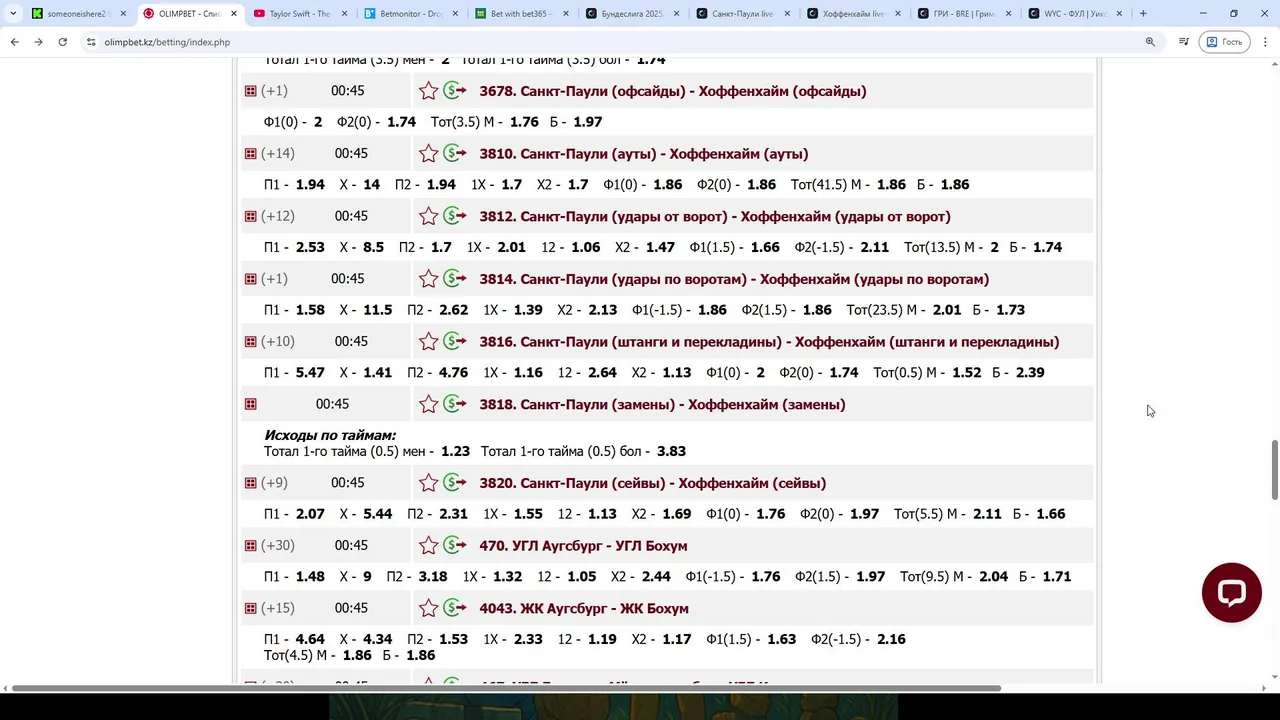Expand markets grid for event 3810 (+14)
The height and width of the screenshot is (720, 1280).
(x=250, y=154)
